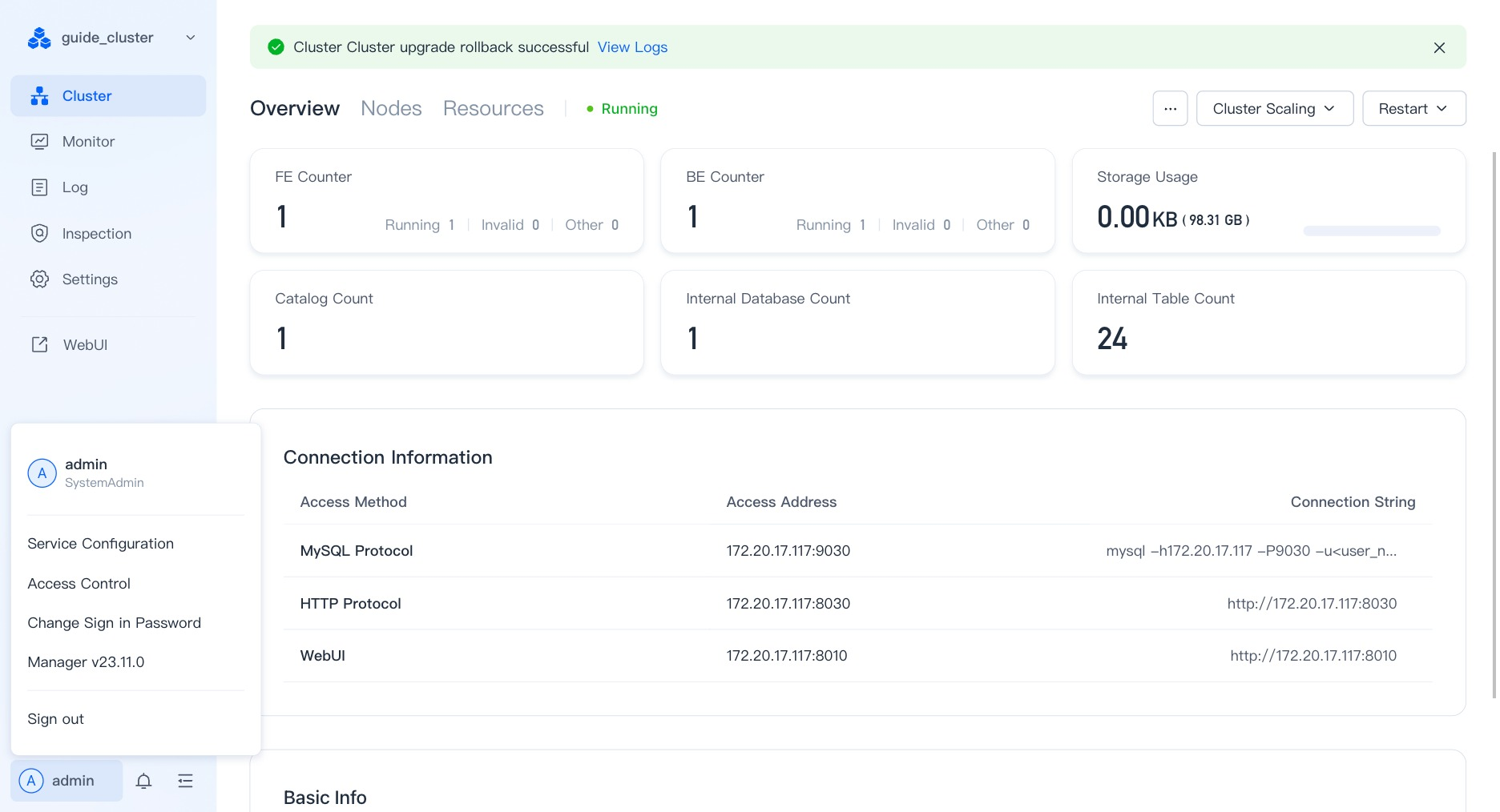
Task: Go to Inspection in the sidebar
Action: (108, 233)
